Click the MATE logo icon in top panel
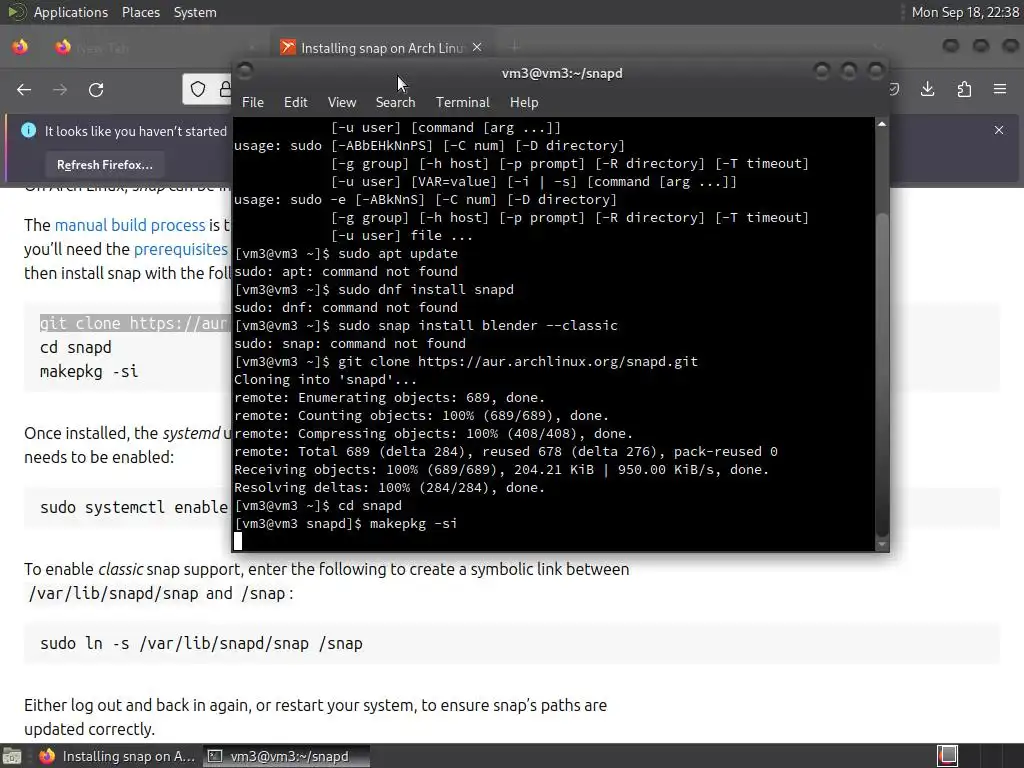The width and height of the screenshot is (1024, 768). [16, 12]
